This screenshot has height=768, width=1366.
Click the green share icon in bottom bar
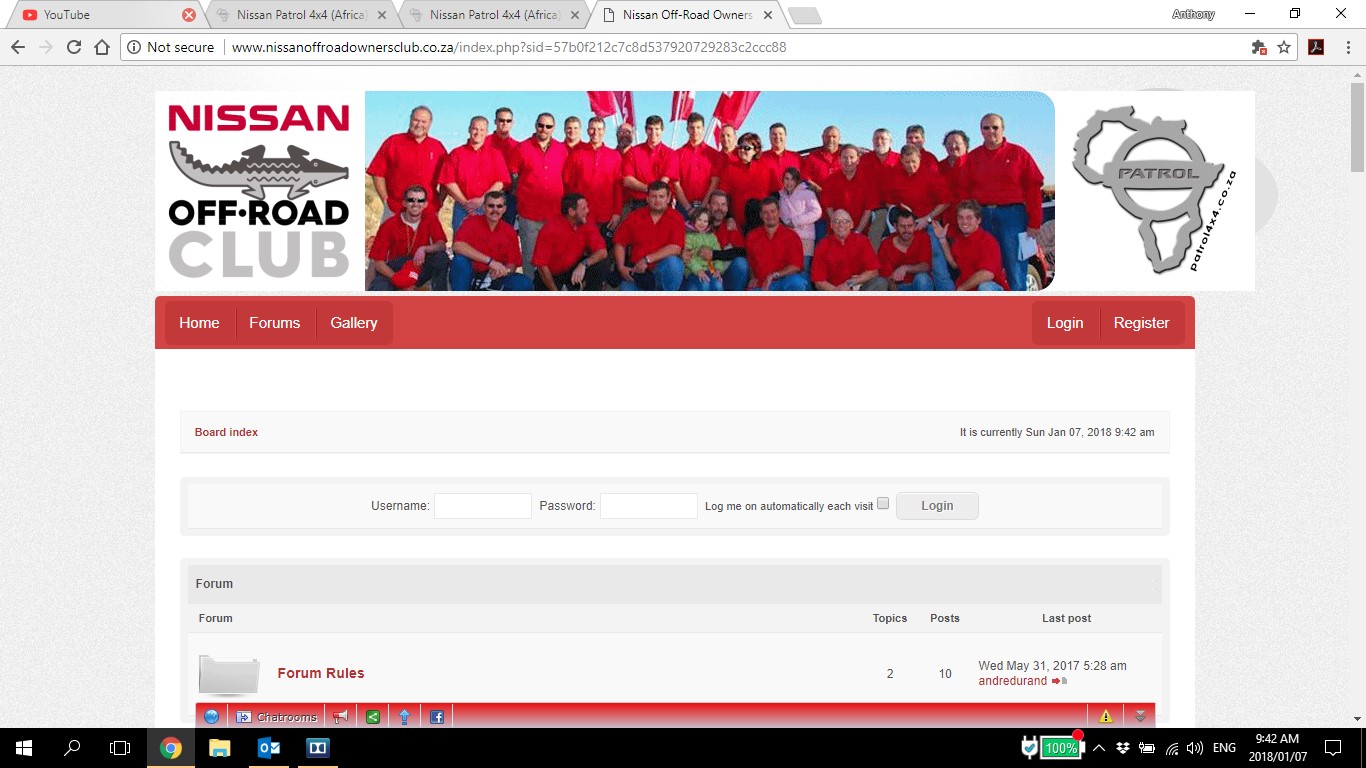(373, 716)
